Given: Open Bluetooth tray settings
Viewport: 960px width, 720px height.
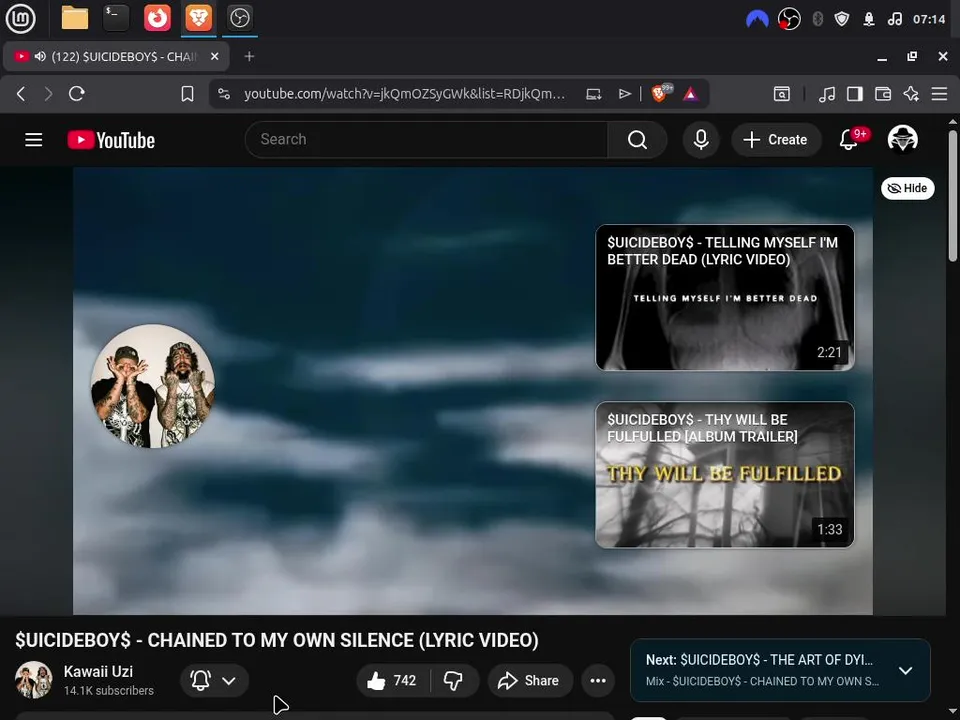Looking at the screenshot, I should coord(817,20).
